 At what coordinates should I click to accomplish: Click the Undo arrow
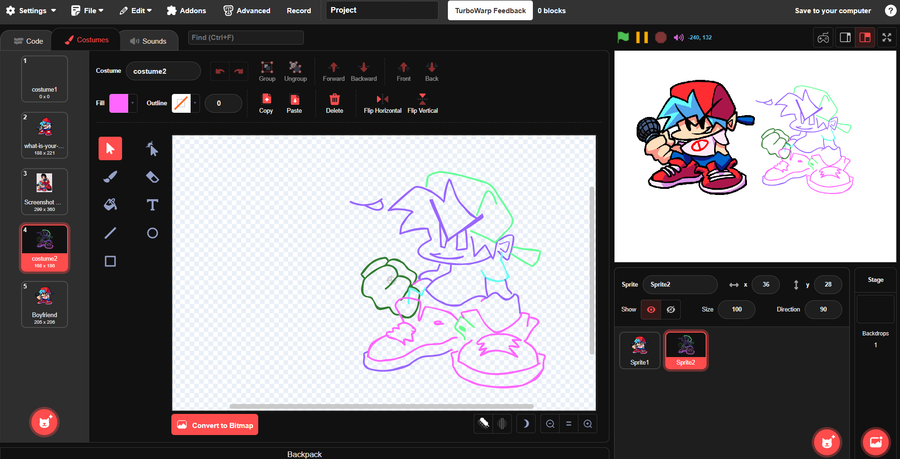[219, 71]
